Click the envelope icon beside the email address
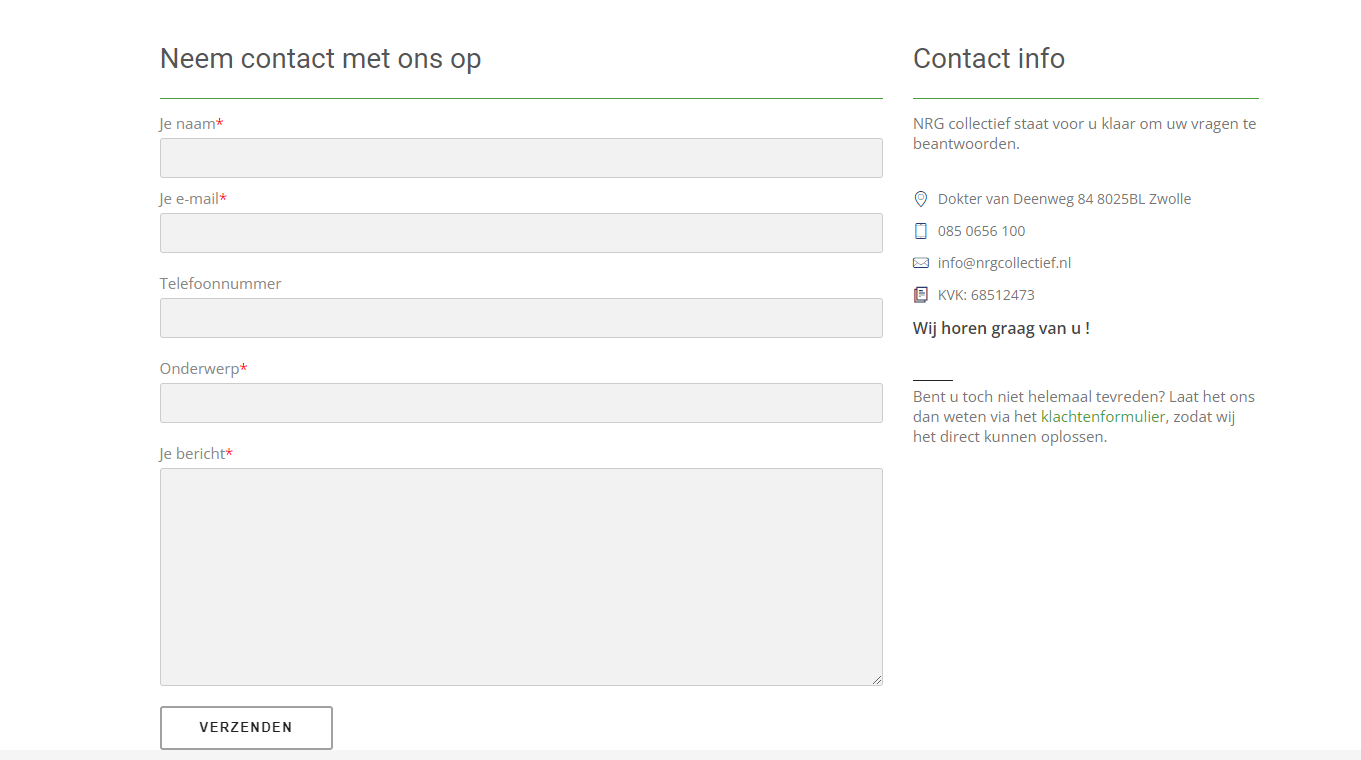 pyautogui.click(x=921, y=263)
